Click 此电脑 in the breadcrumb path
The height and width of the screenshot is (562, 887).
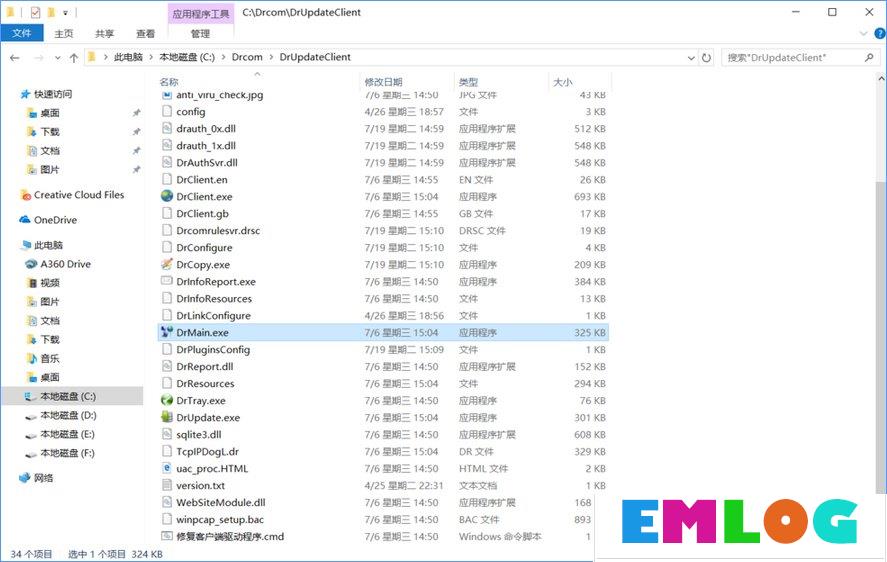point(128,57)
